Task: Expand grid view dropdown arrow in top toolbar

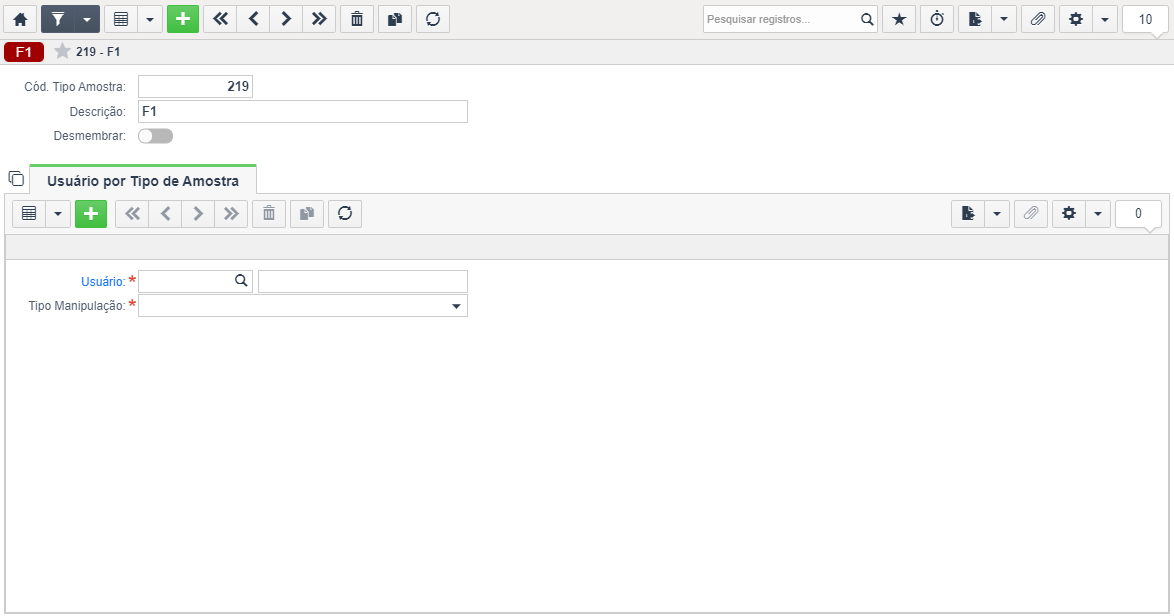Action: click(150, 19)
